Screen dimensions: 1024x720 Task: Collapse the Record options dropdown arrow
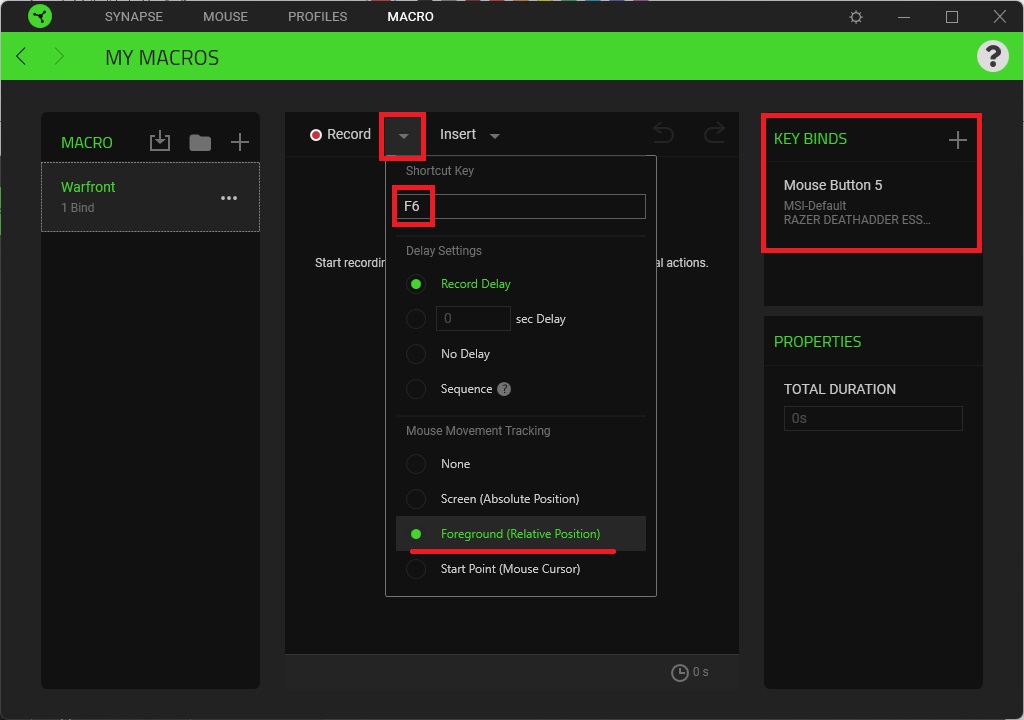pos(403,136)
